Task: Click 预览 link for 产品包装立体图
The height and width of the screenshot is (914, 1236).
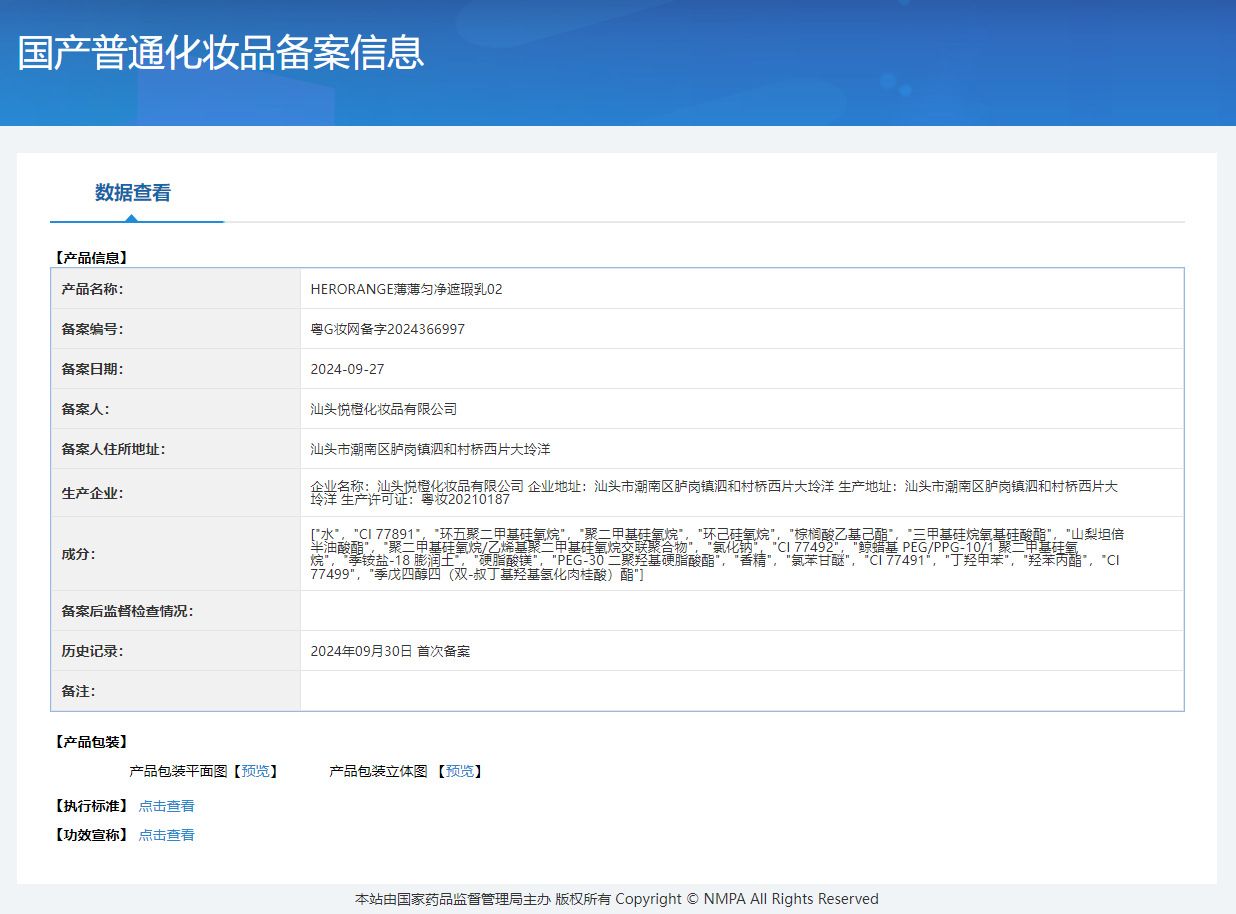Action: click(460, 771)
